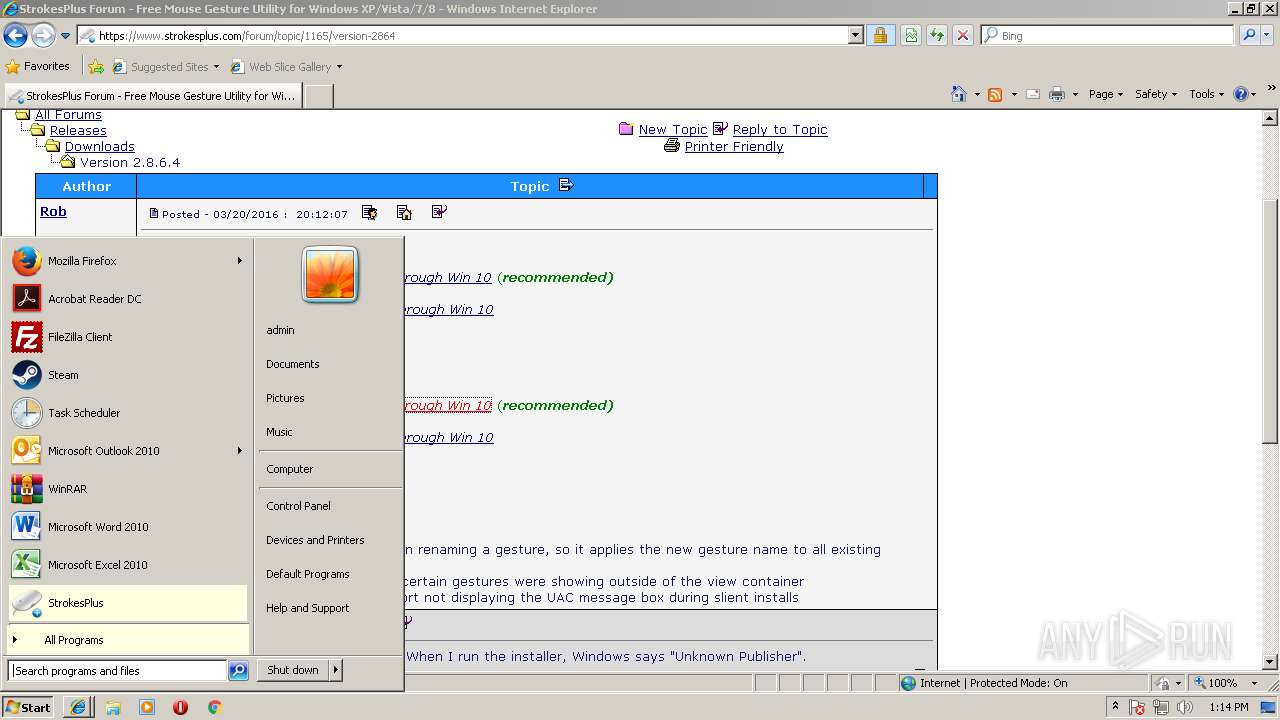Select the StrokesPlus Forum tab
This screenshot has width=1280, height=720.
click(152, 96)
